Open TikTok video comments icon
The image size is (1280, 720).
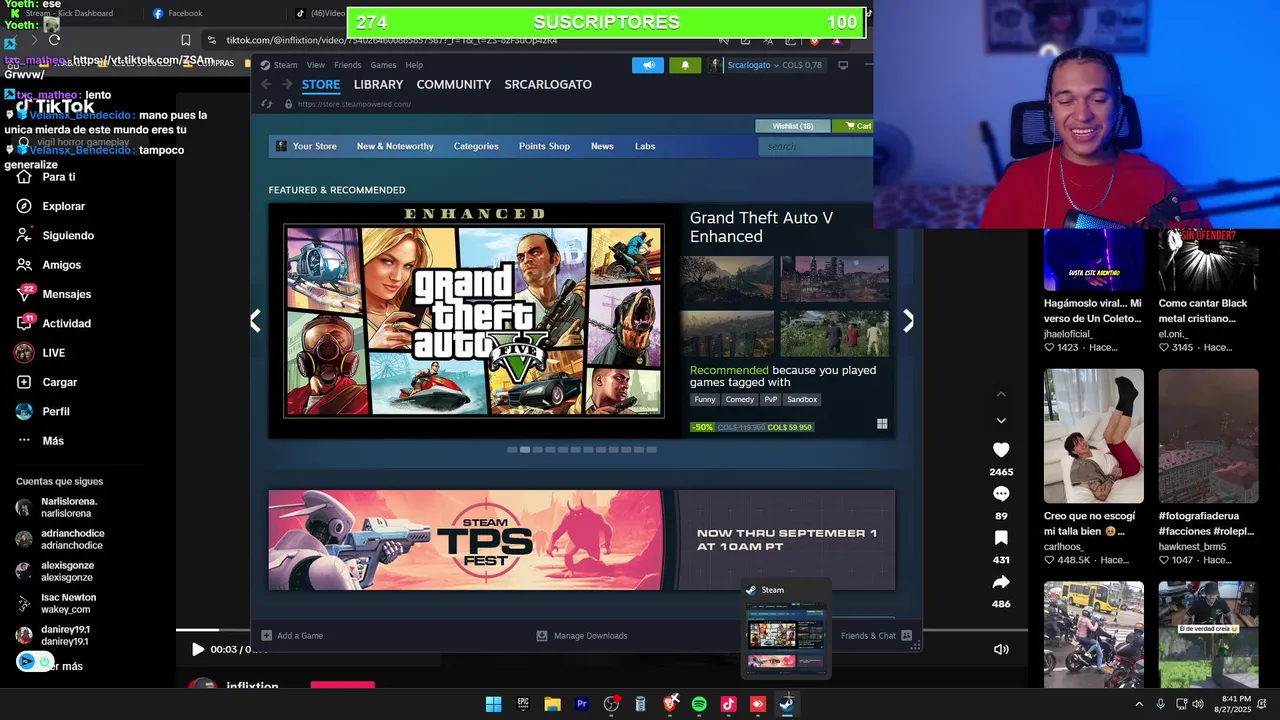[x=1001, y=494]
